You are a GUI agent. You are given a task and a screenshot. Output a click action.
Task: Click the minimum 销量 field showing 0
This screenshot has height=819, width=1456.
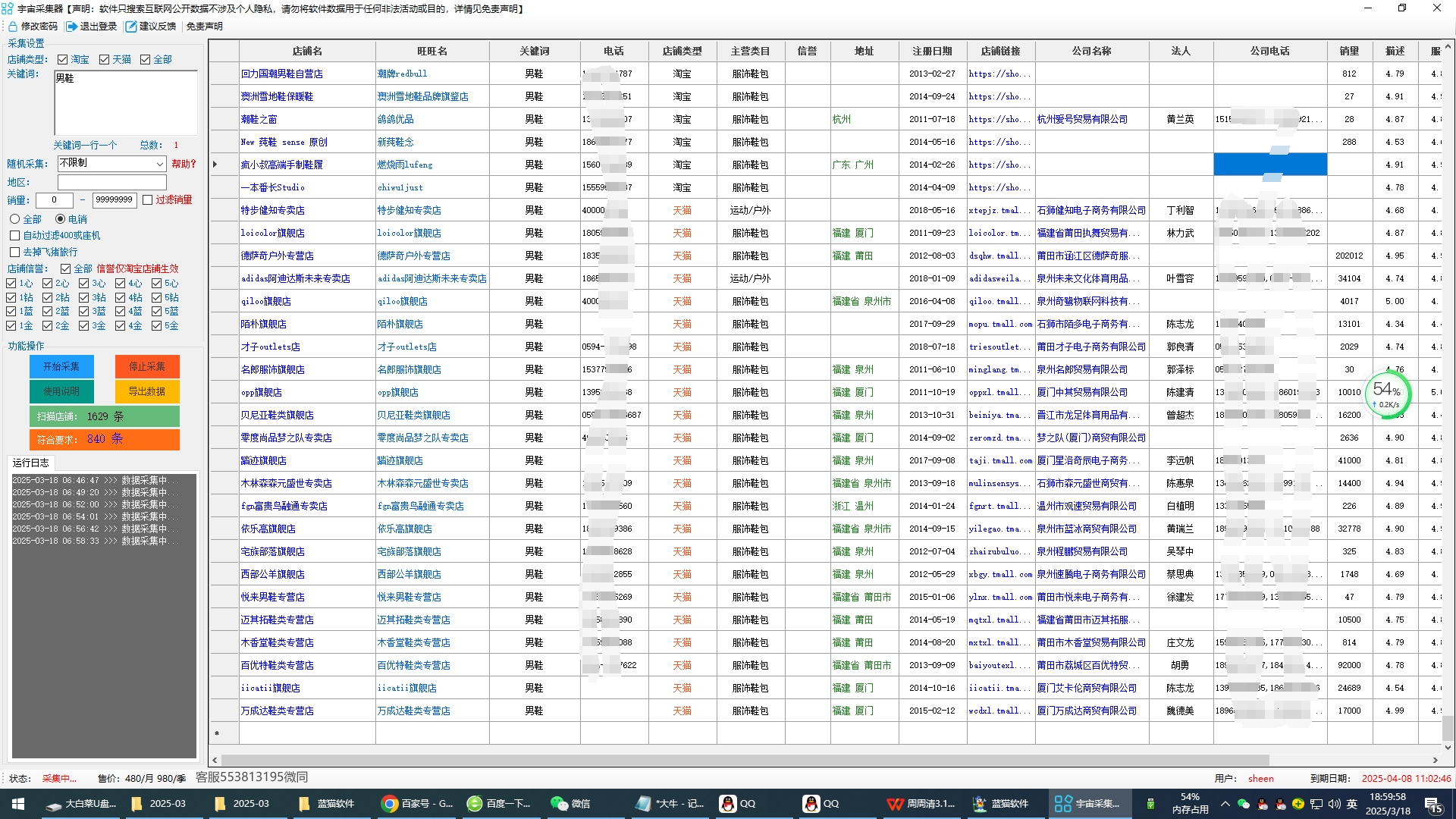point(54,200)
